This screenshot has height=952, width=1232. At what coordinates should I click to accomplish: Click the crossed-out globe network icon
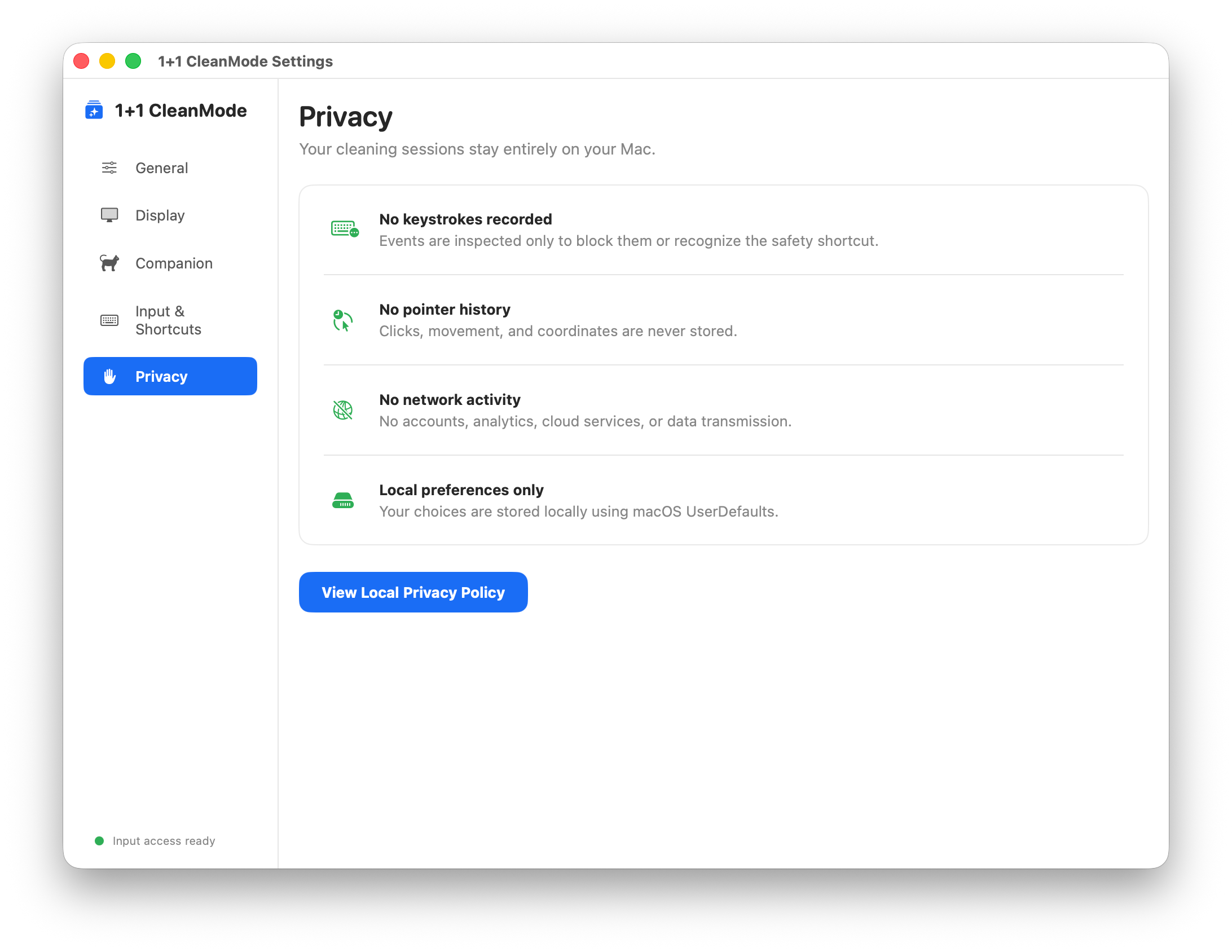point(342,410)
